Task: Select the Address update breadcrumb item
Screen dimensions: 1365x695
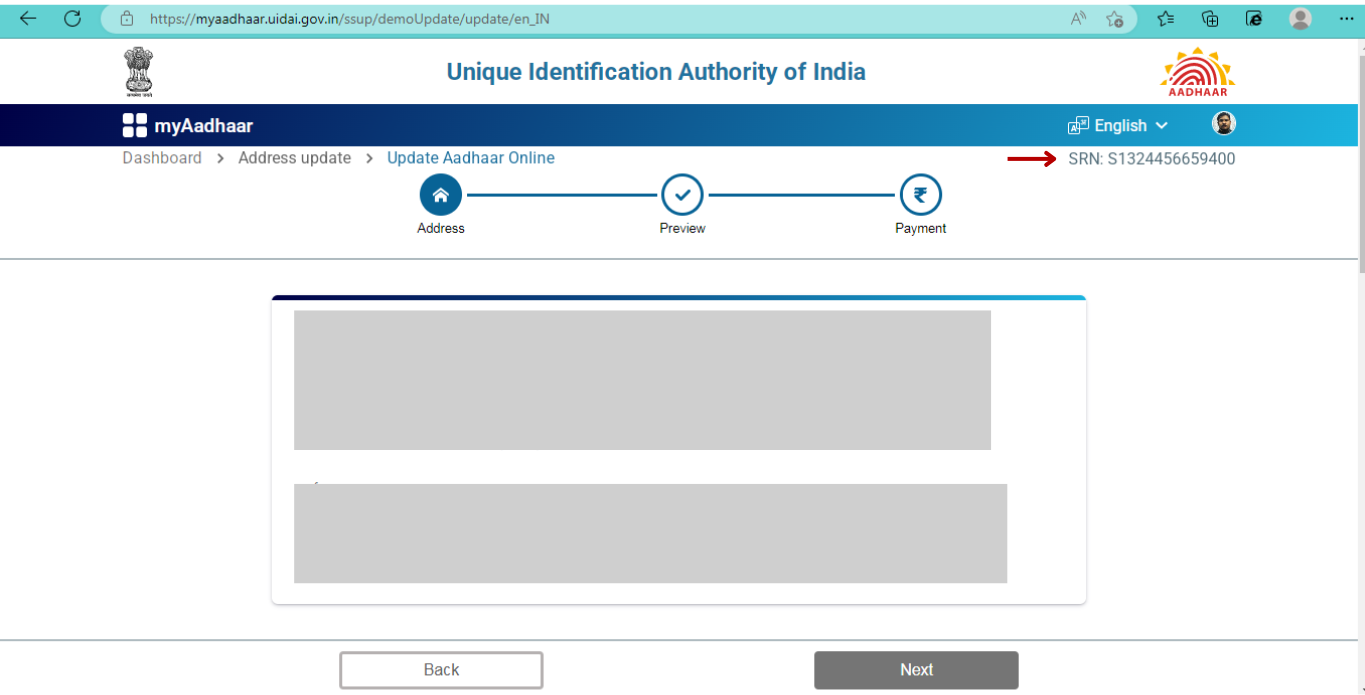Action: (x=294, y=157)
